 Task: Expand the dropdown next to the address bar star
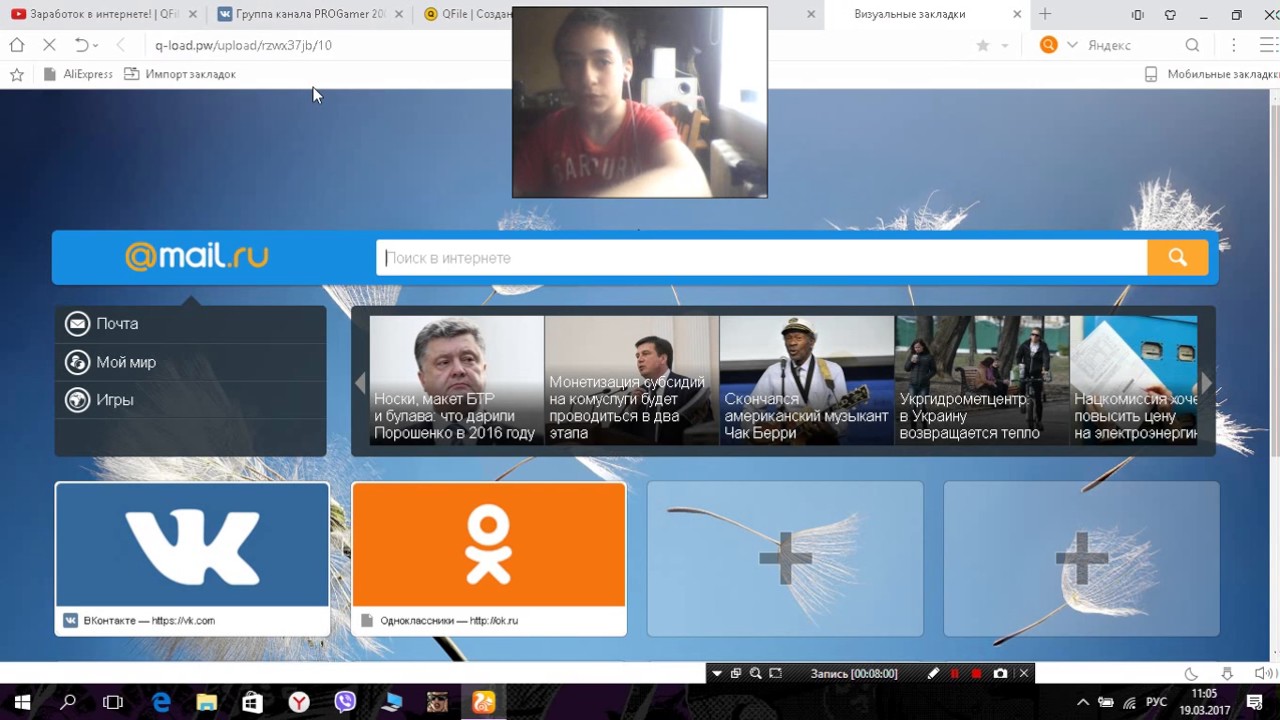(1005, 46)
